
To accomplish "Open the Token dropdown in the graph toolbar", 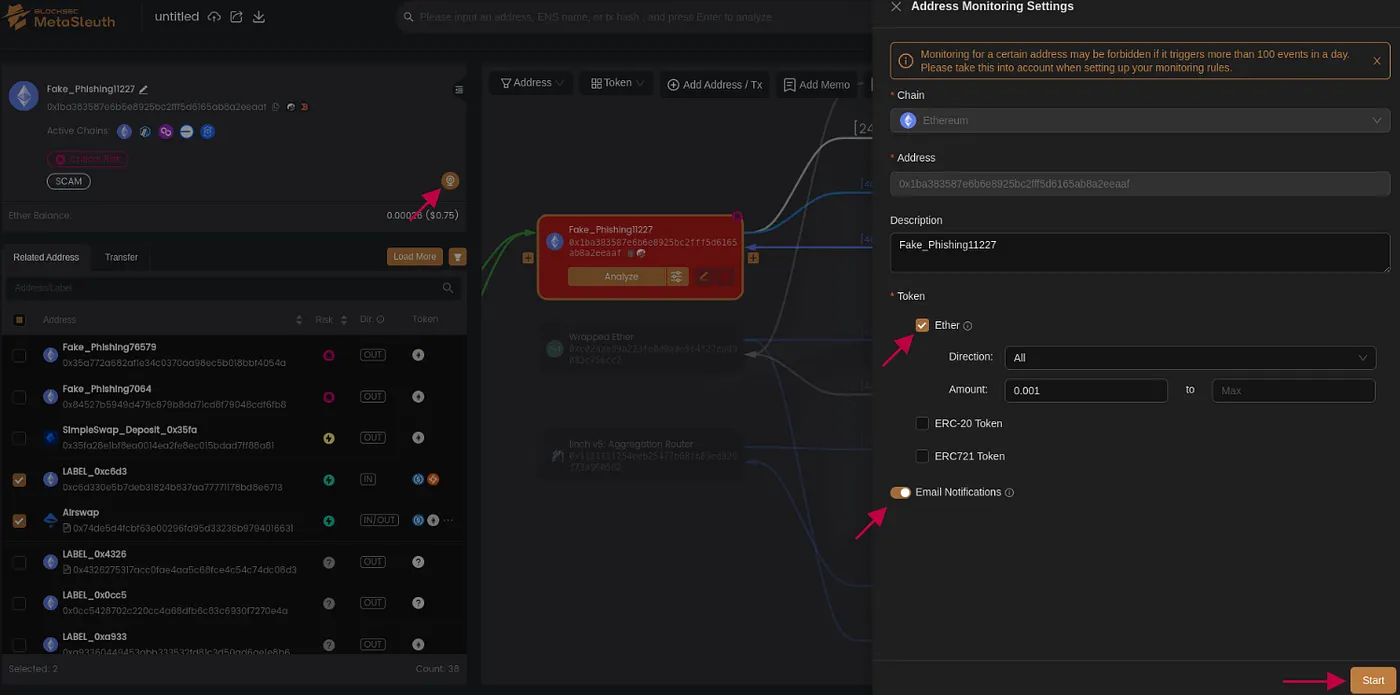I will click(615, 83).
